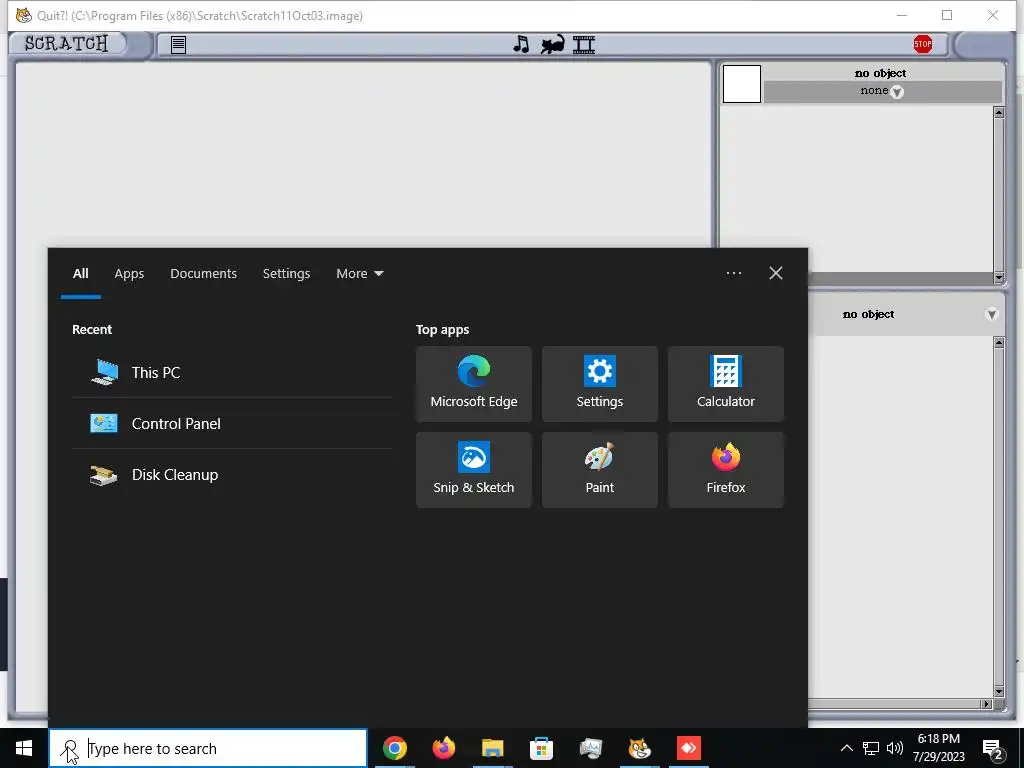Click the Scratch cat icon in taskbar
This screenshot has width=1024, height=768.
pyautogui.click(x=639, y=748)
